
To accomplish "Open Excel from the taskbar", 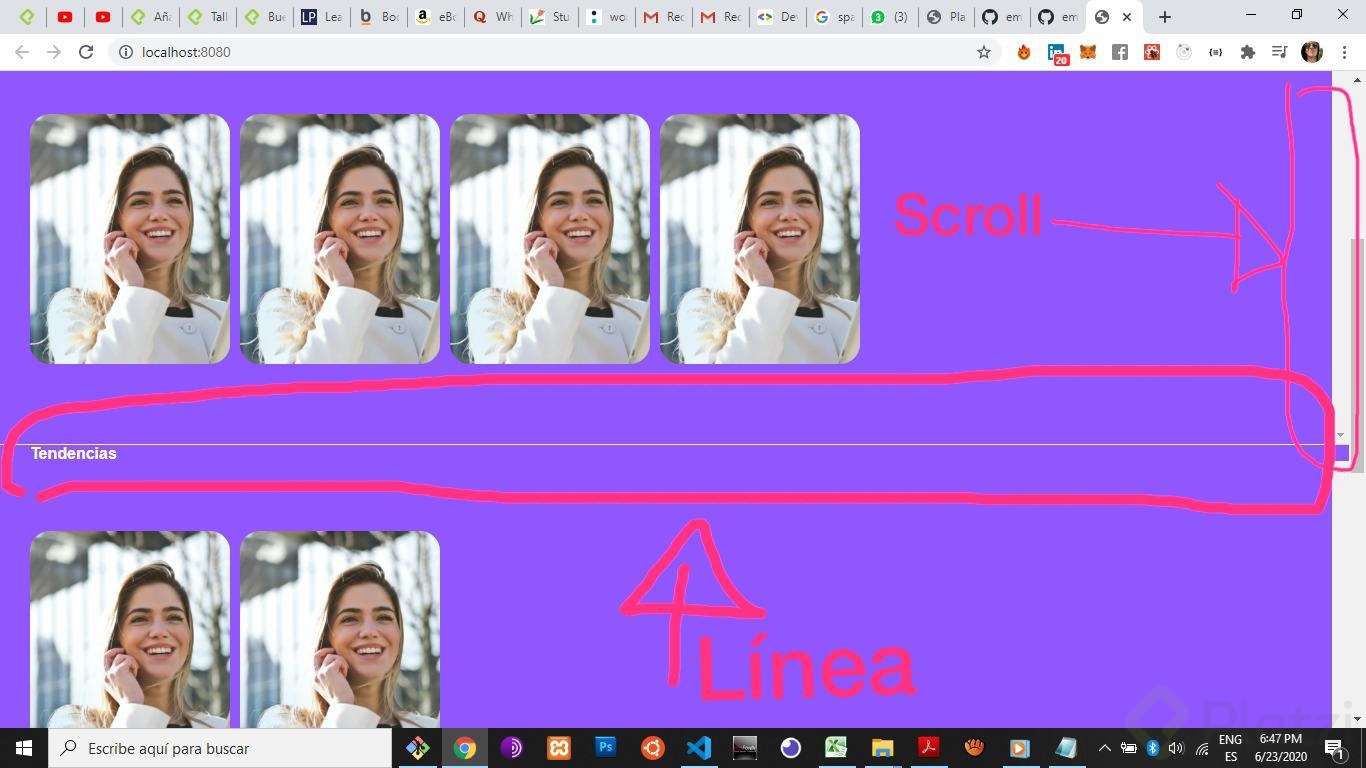I will coord(836,748).
